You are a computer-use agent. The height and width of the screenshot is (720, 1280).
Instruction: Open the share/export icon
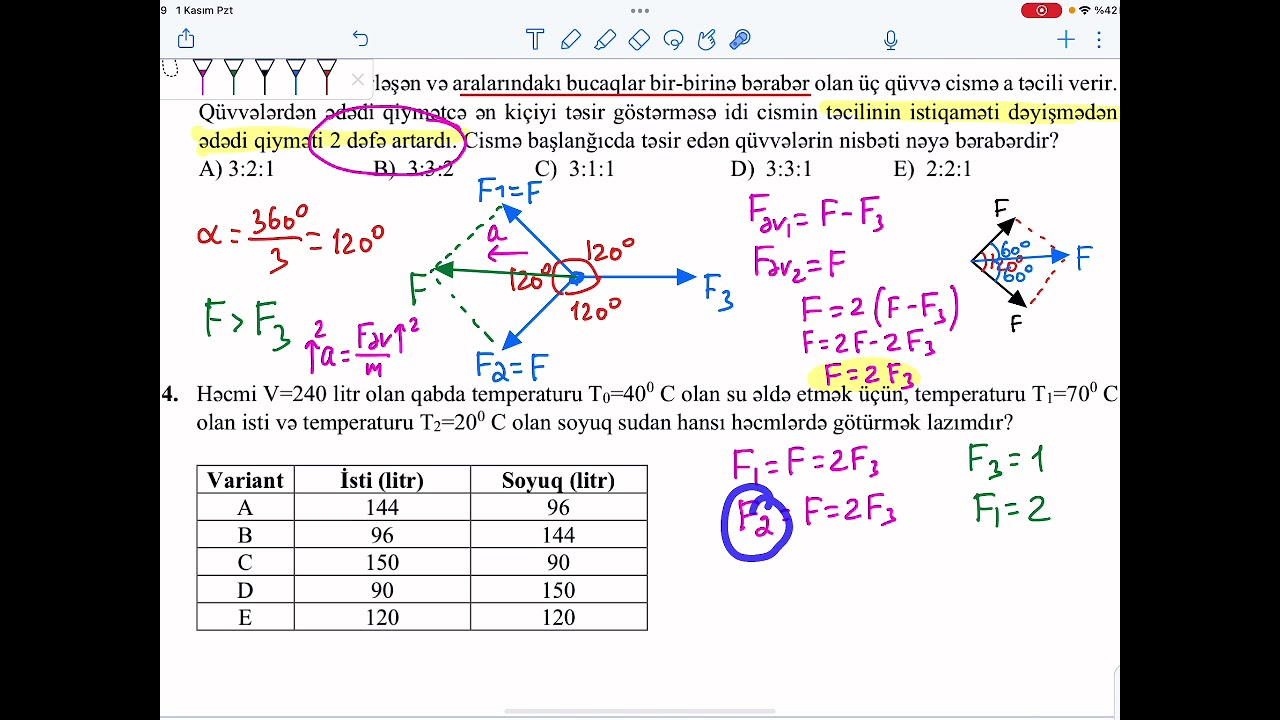click(186, 39)
